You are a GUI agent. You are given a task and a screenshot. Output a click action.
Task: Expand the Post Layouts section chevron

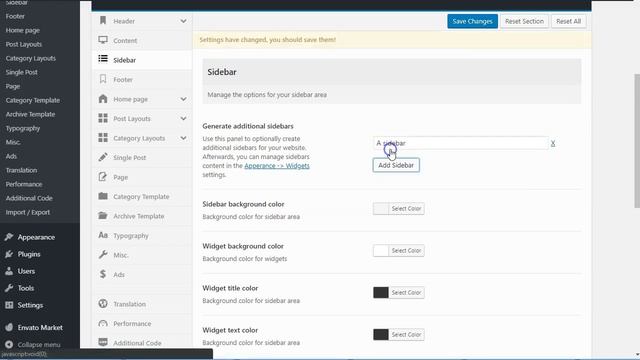click(183, 118)
